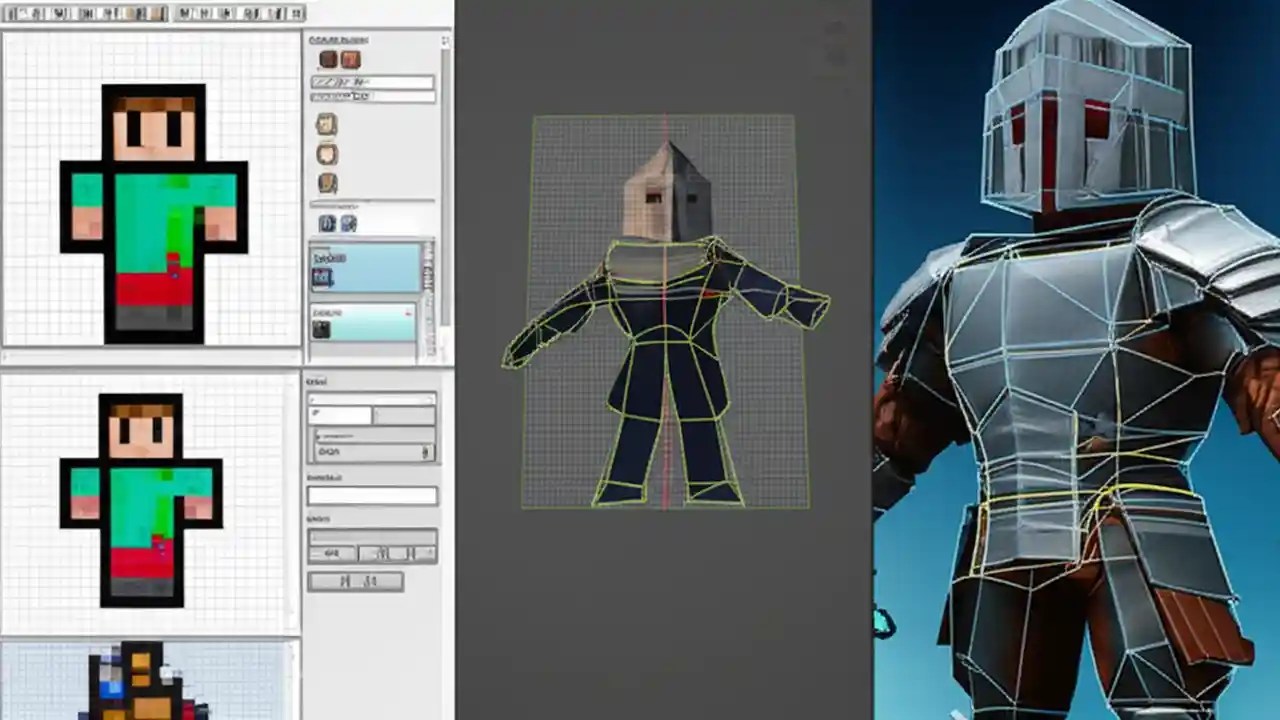Screen dimensions: 1280x720
Task: Select the last tool icon in the top toolbar
Action: coord(296,13)
